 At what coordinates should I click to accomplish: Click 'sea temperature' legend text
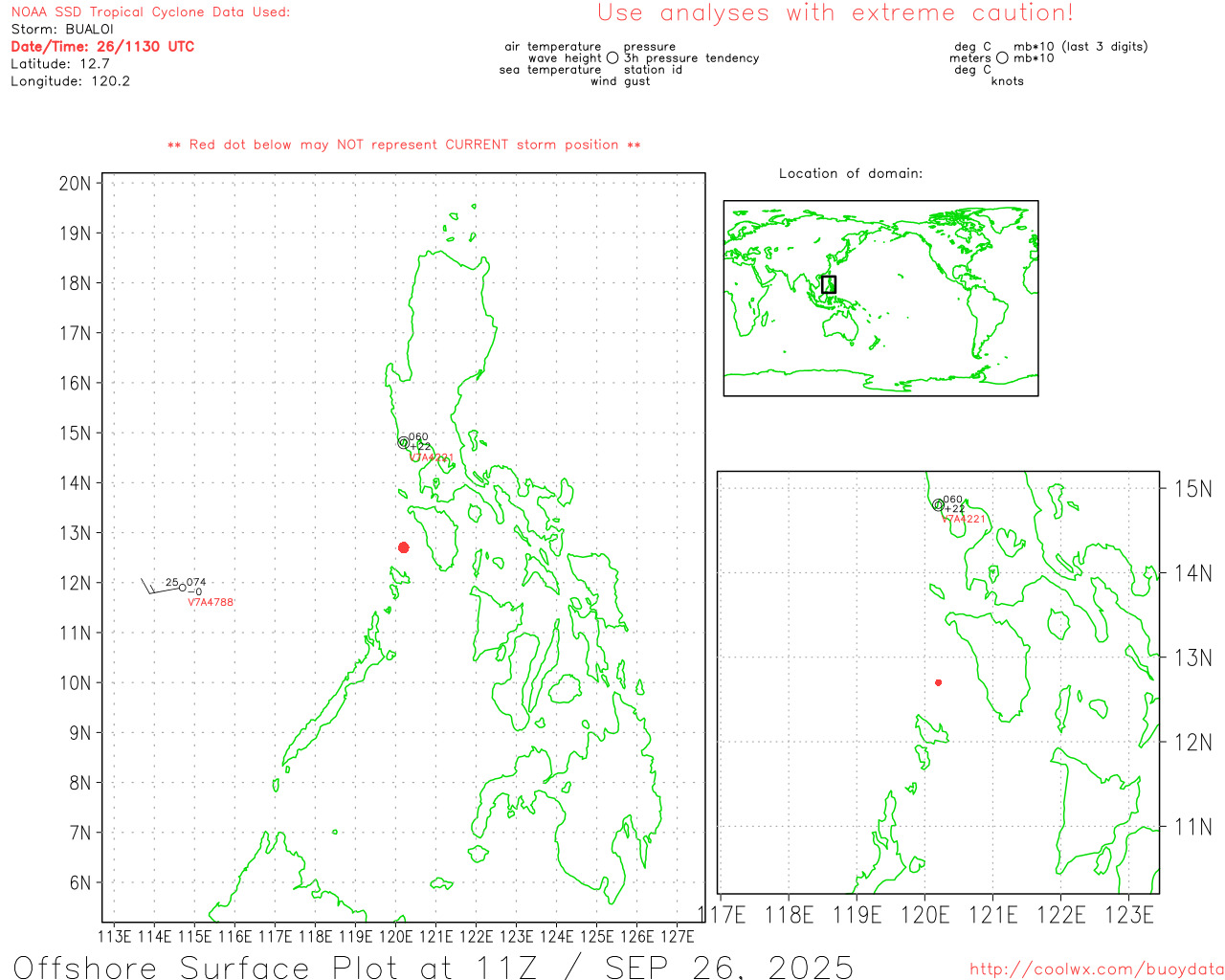point(550,70)
